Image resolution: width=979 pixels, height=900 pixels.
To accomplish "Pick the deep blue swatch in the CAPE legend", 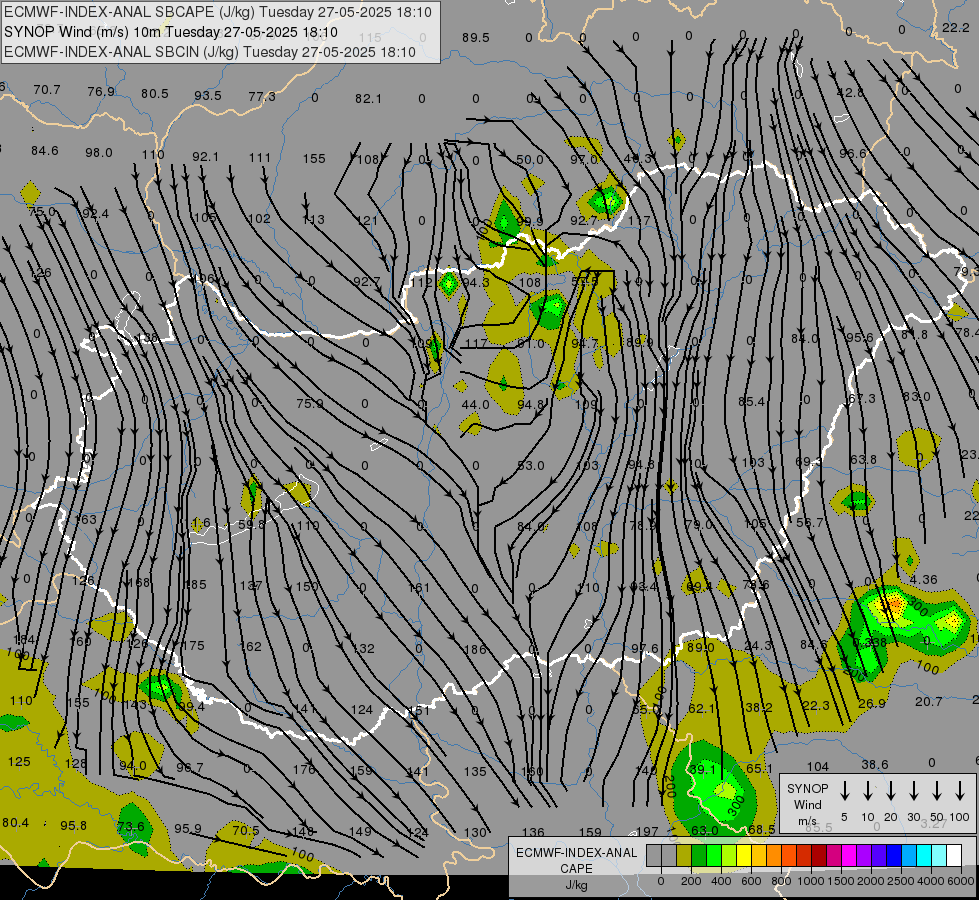I will point(894,856).
